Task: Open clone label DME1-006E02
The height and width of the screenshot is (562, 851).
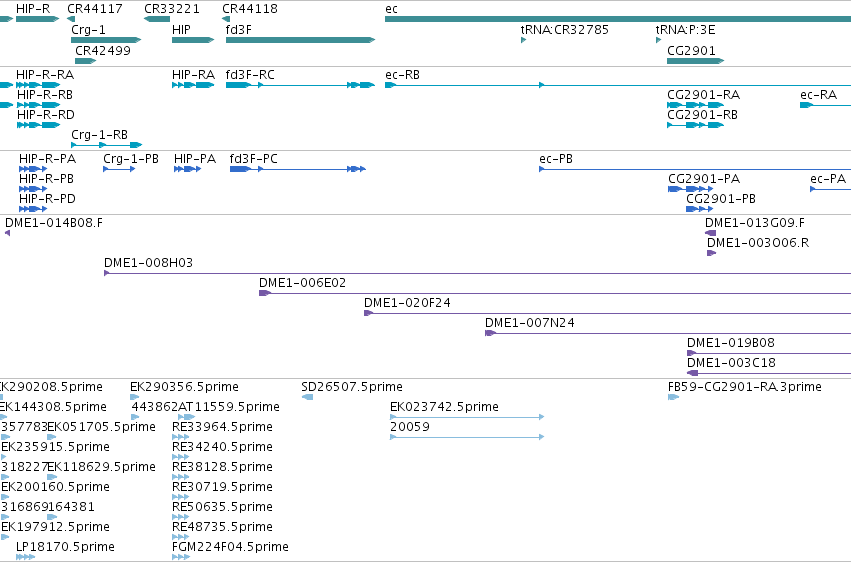Action: 302,283
